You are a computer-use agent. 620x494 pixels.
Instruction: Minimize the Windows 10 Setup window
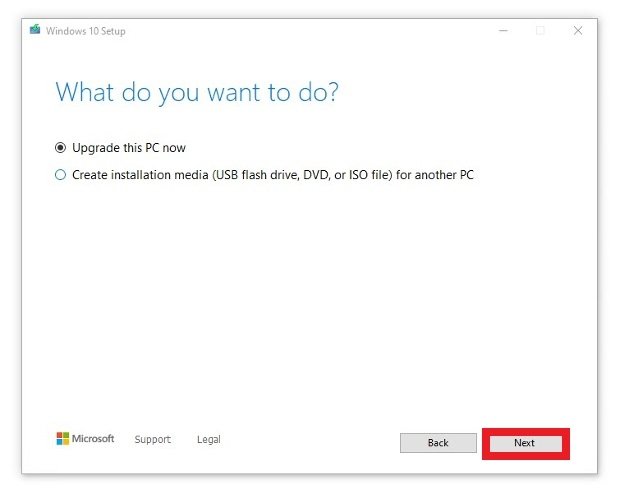(x=503, y=30)
